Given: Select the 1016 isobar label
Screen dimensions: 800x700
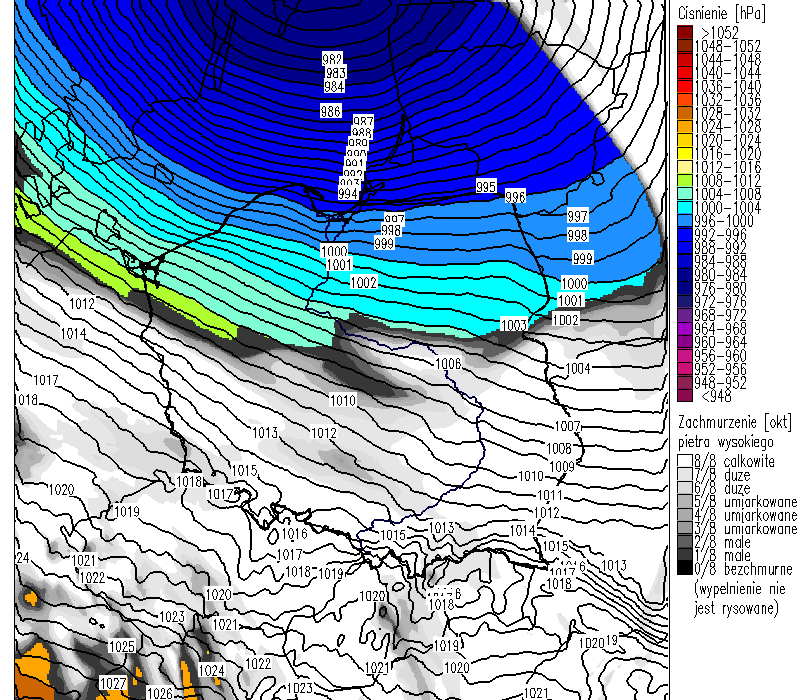Looking at the screenshot, I should pos(294,534).
